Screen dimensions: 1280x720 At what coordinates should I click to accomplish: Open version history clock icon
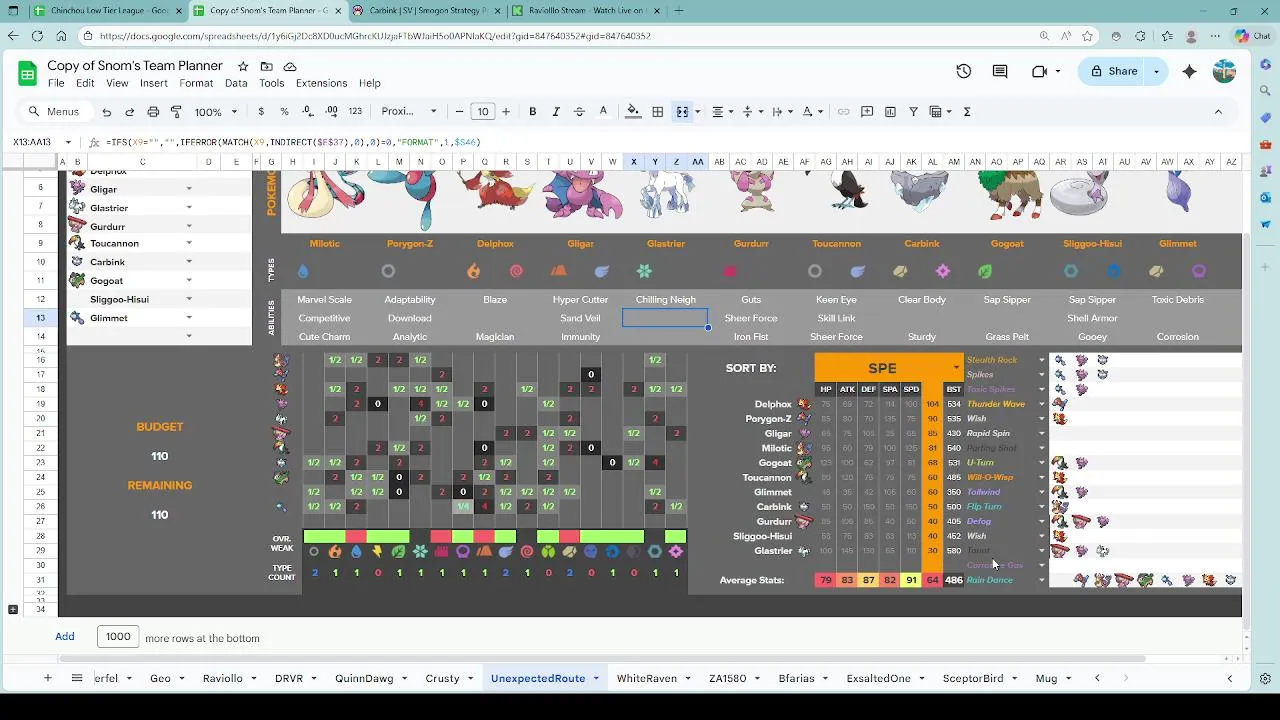[x=964, y=71]
